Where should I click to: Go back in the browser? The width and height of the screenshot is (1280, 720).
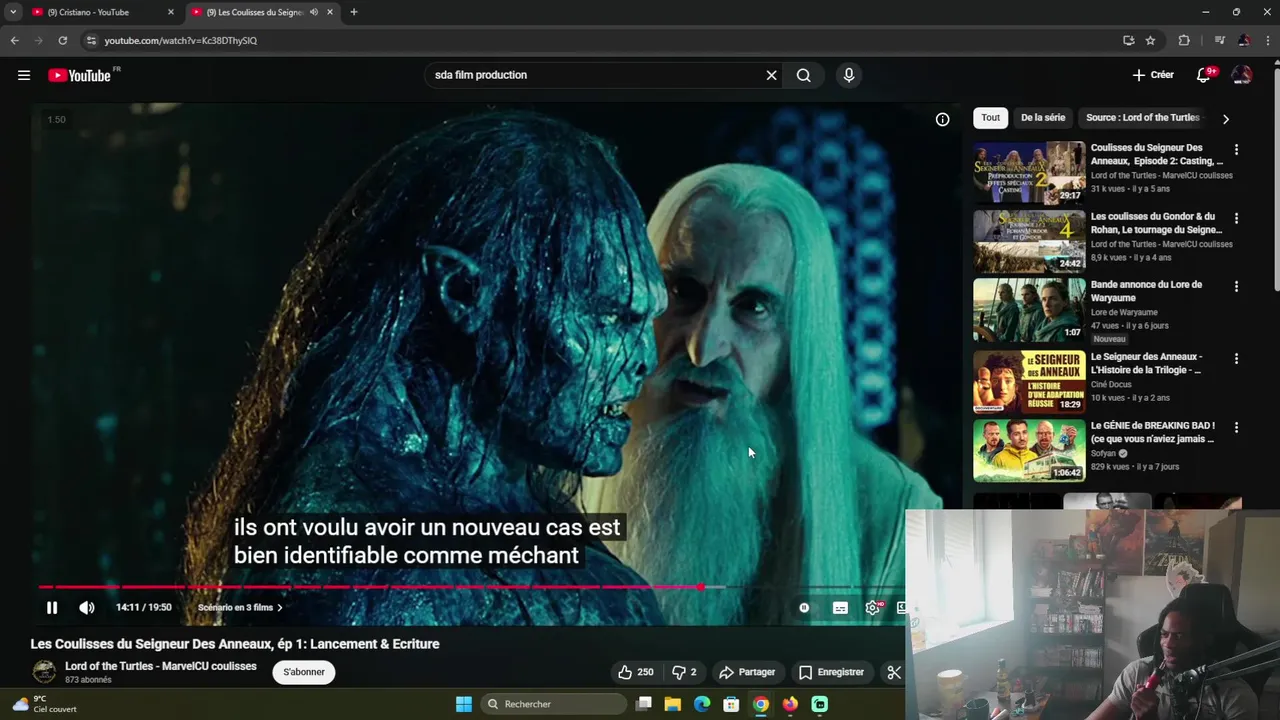(x=14, y=40)
